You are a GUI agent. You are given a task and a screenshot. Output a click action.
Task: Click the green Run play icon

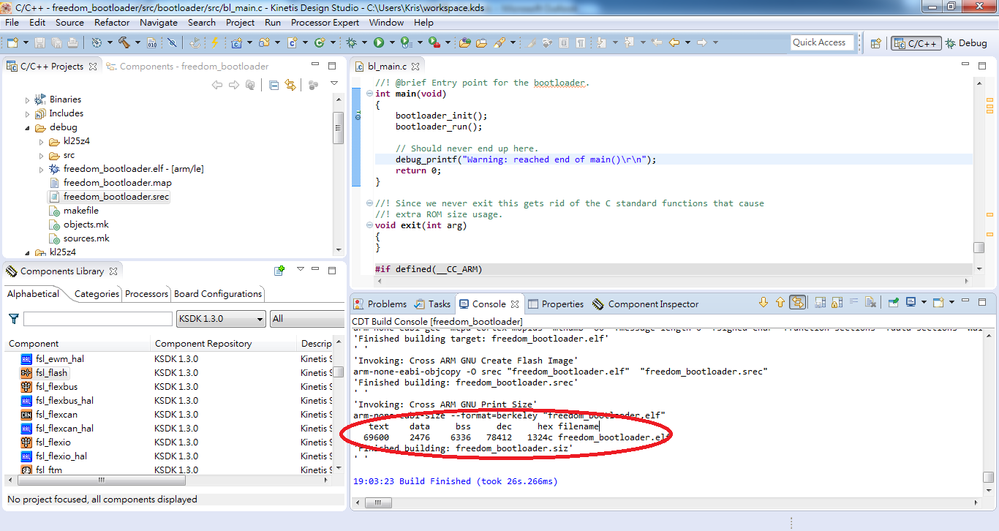(378, 43)
